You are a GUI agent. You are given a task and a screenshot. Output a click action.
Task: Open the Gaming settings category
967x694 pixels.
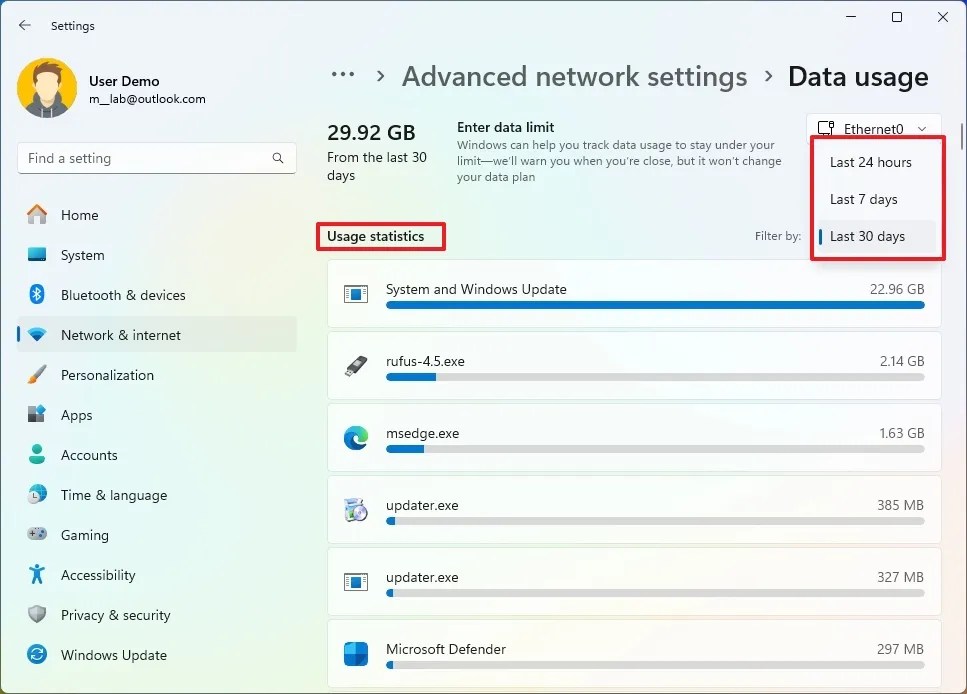point(86,535)
